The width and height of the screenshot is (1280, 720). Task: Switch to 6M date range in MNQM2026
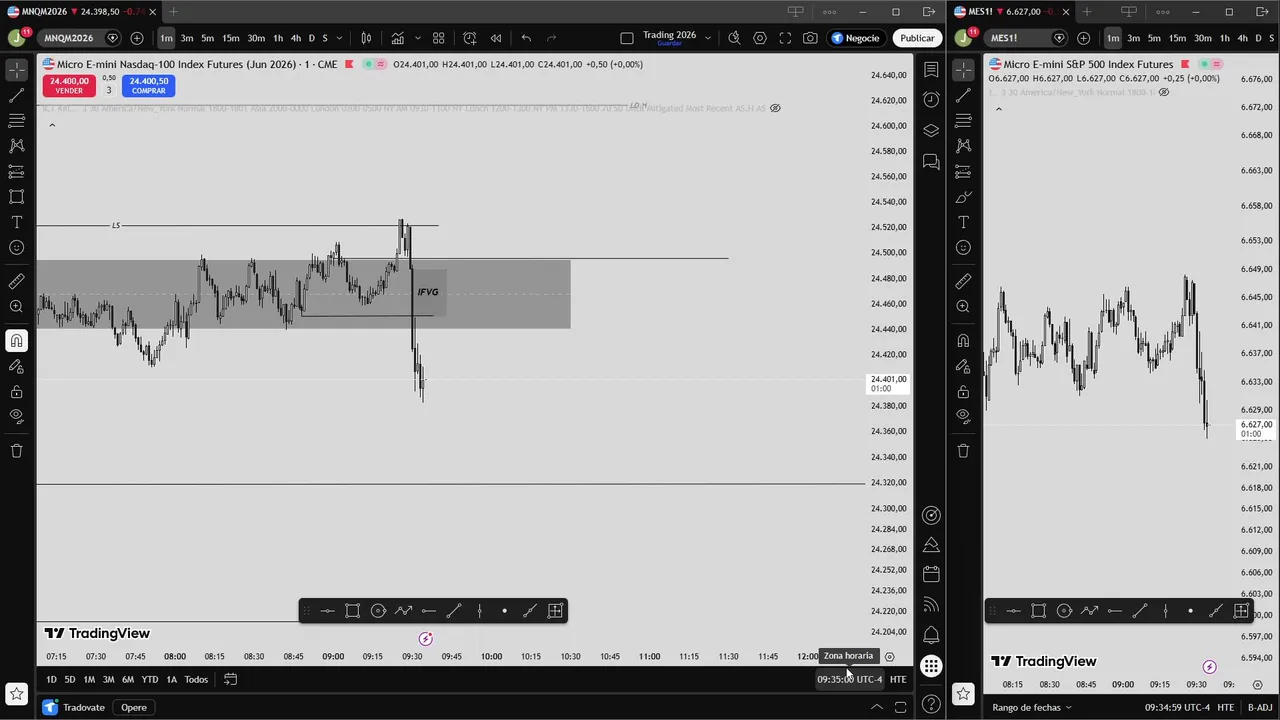coord(128,680)
